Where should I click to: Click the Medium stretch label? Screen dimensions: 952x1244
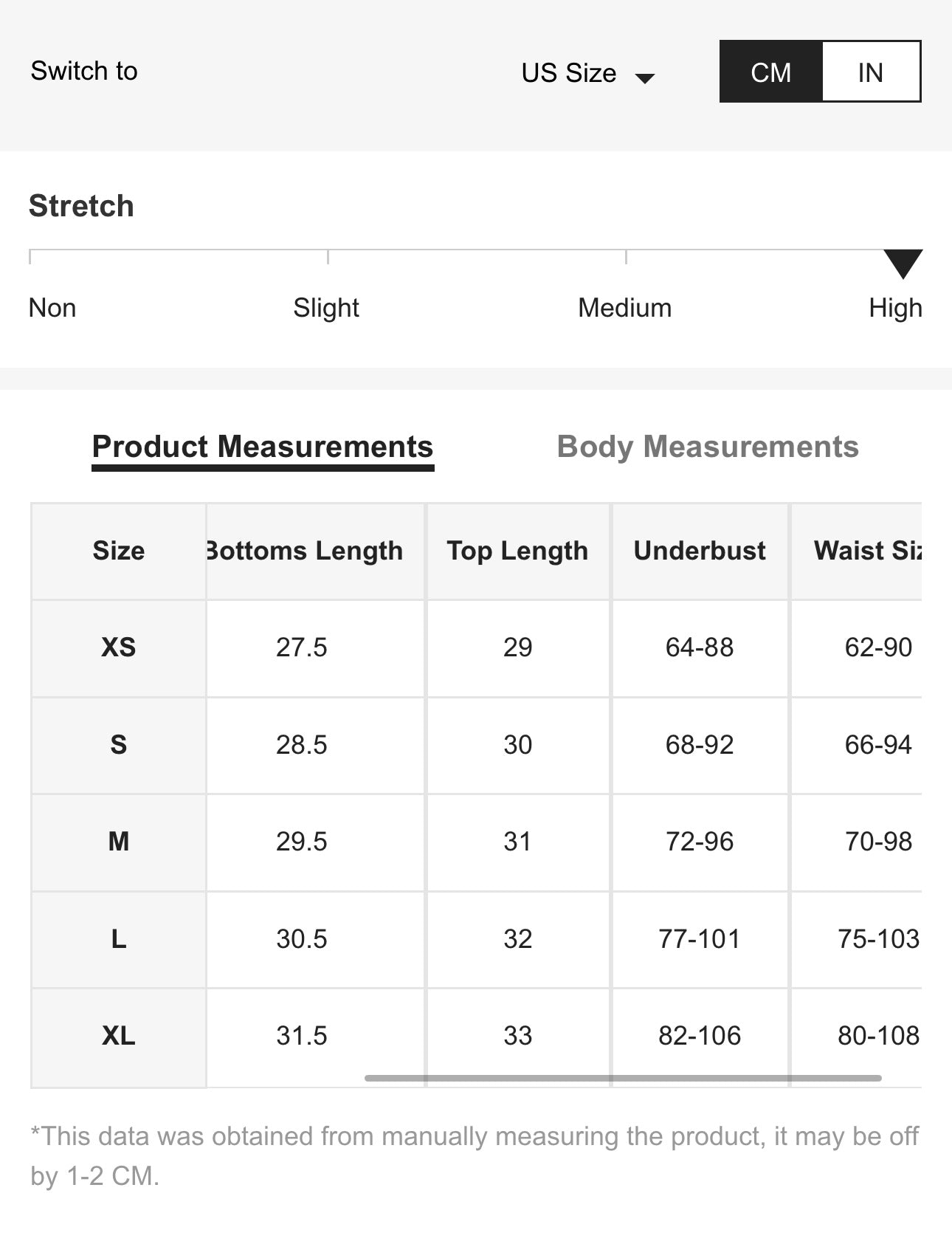tap(624, 308)
